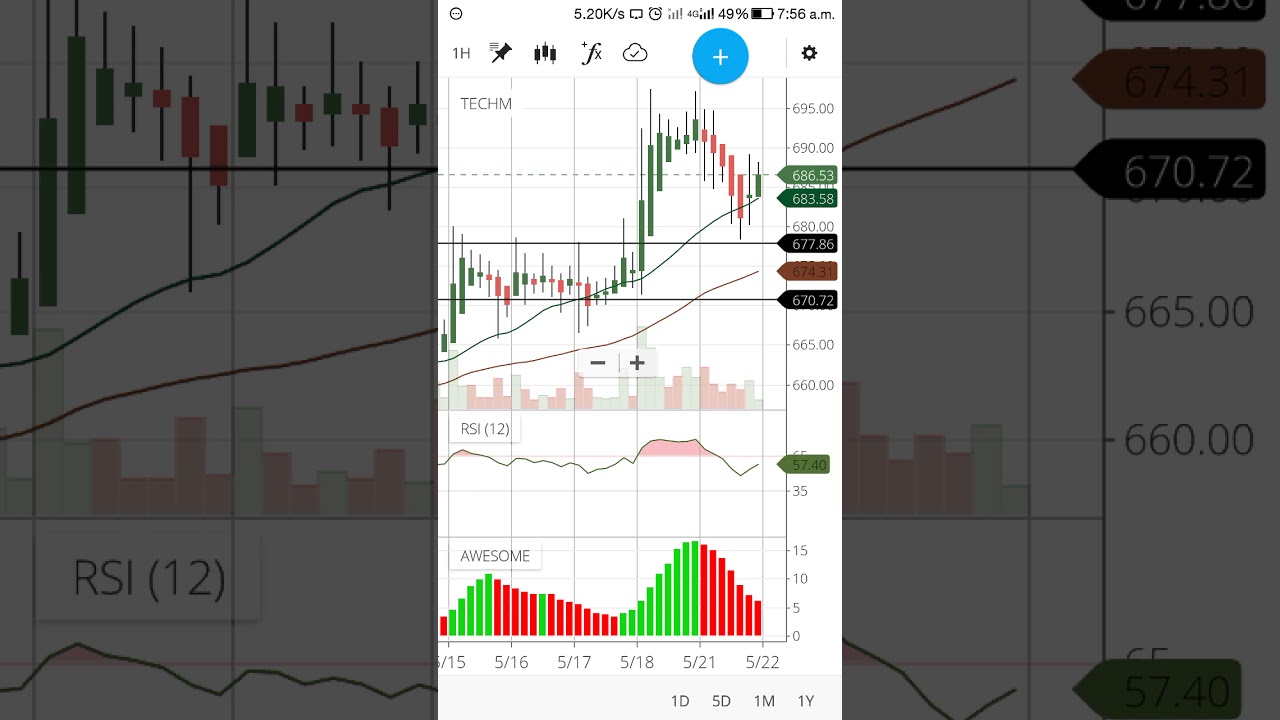Click the 5/21 date axis label

tap(699, 662)
